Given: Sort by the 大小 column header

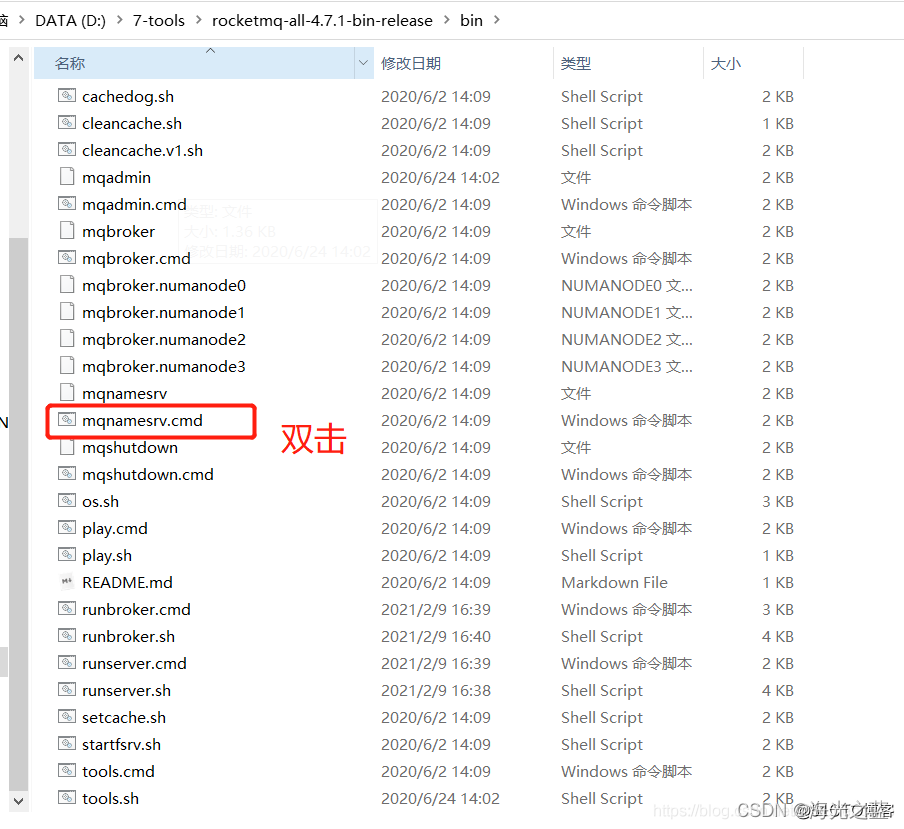Looking at the screenshot, I should point(725,63).
